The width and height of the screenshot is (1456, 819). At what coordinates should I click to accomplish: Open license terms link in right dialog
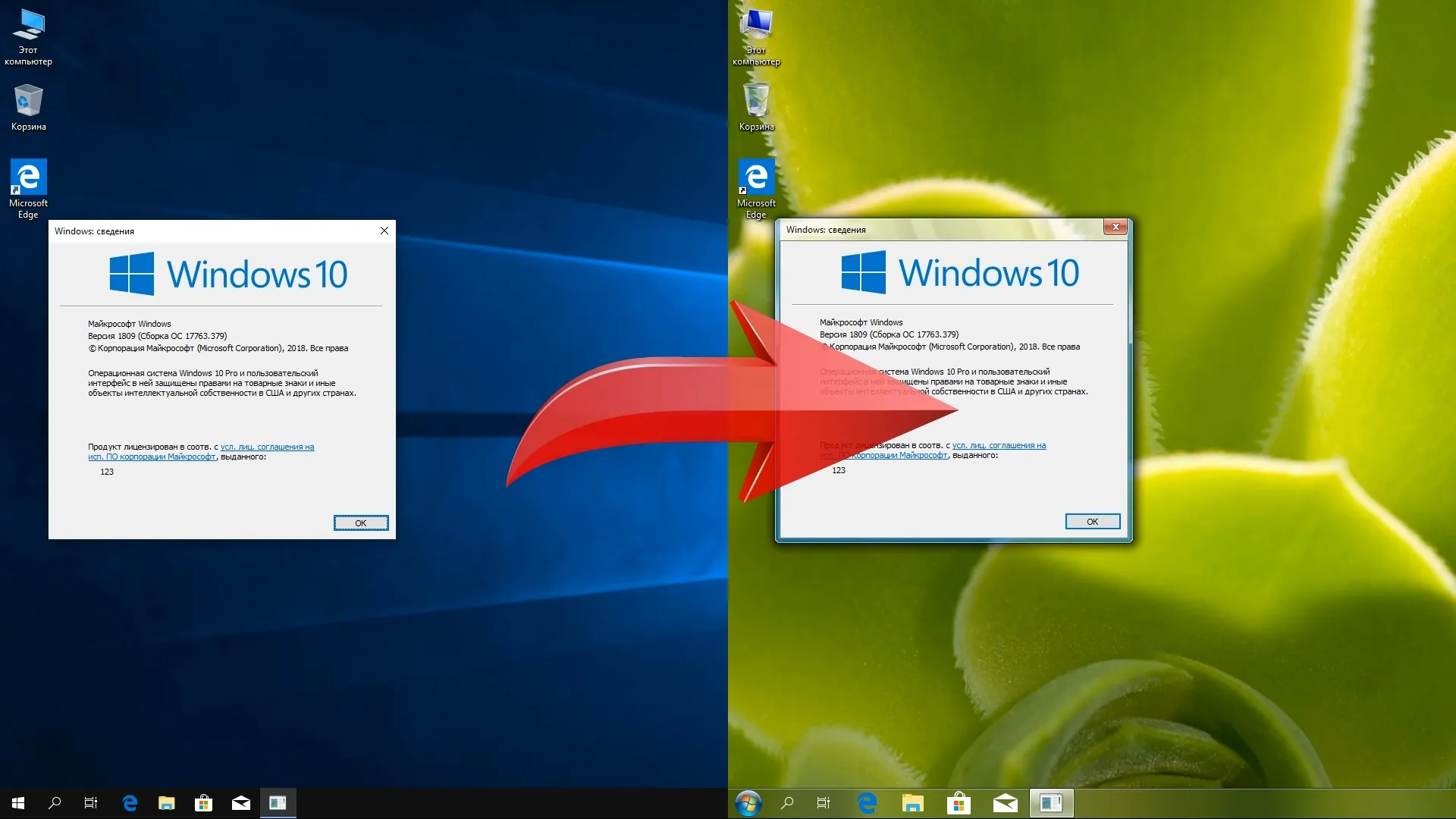click(x=933, y=450)
